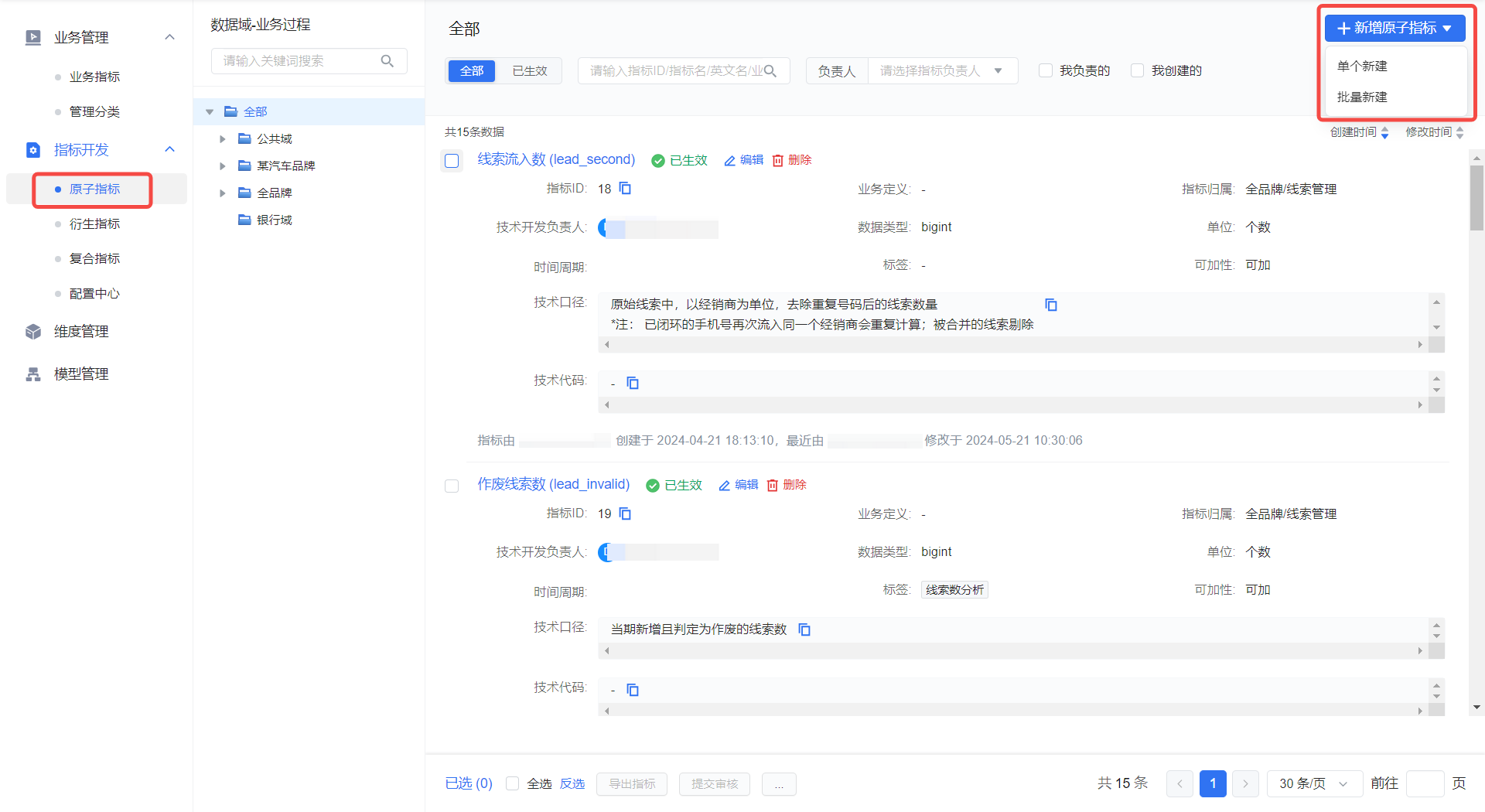Copy 技术口径 text of 作废线索数
Image resolution: width=1485 pixels, height=812 pixels.
804,629
